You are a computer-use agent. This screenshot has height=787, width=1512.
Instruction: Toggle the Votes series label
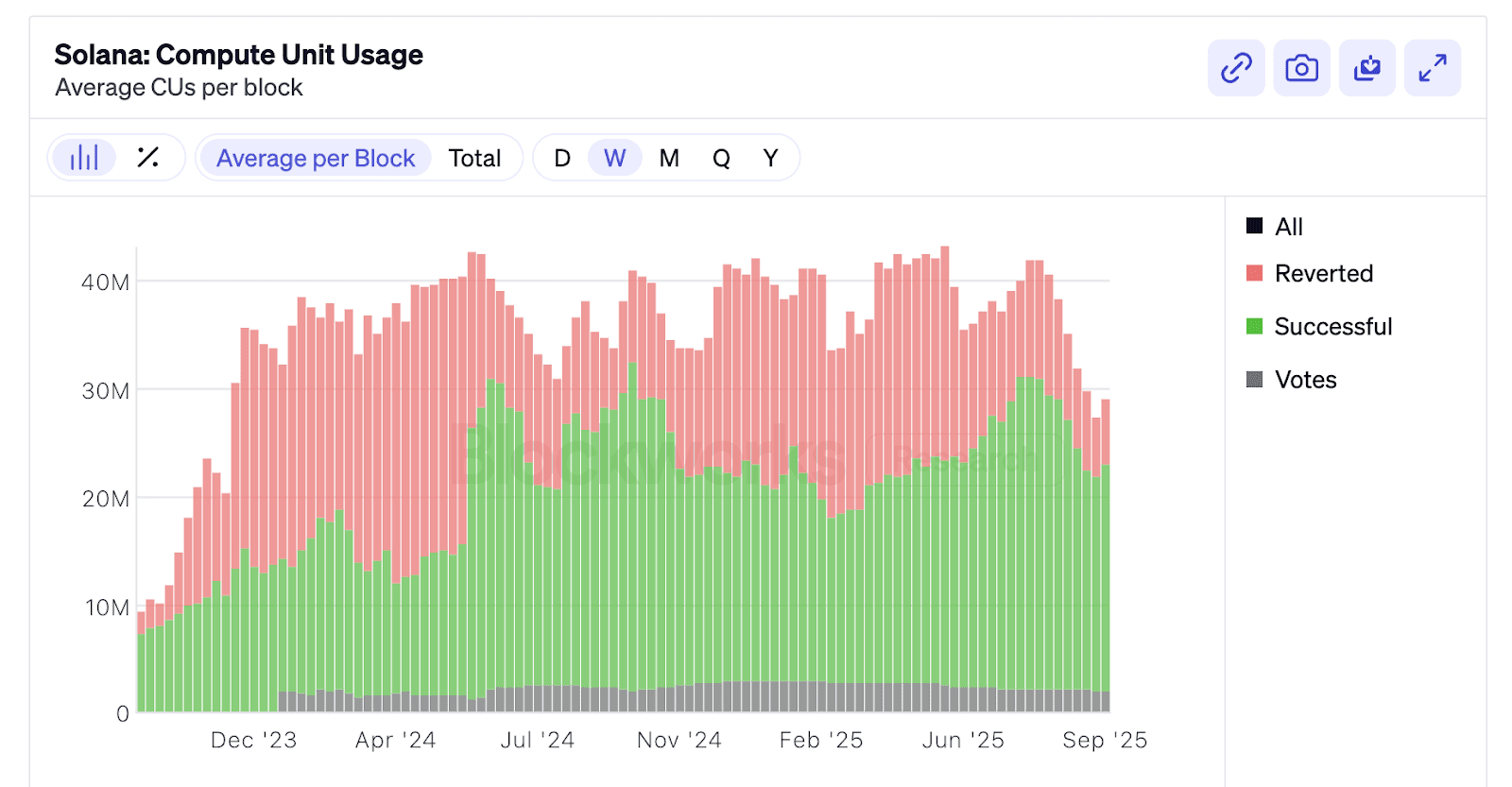1306,380
